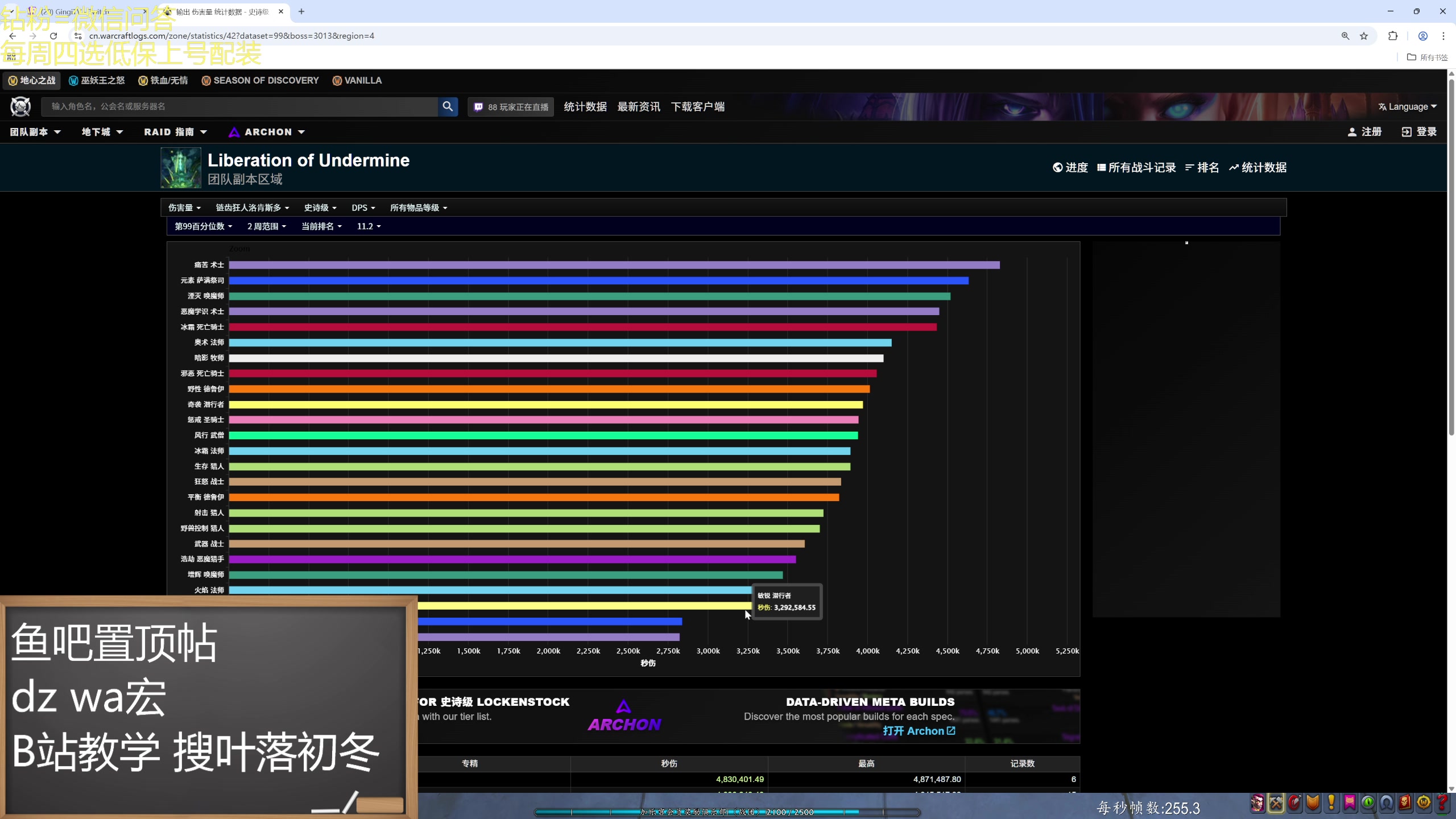Click the magnifier search button
The width and height of the screenshot is (1456, 819).
pos(448,106)
